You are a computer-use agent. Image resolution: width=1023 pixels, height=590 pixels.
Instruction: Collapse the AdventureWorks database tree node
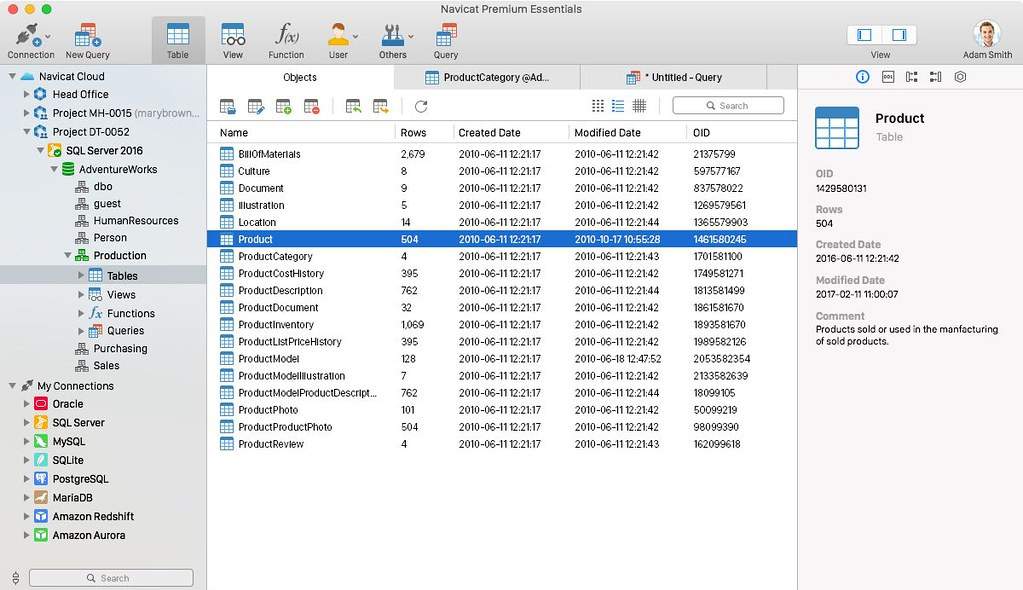[54, 169]
